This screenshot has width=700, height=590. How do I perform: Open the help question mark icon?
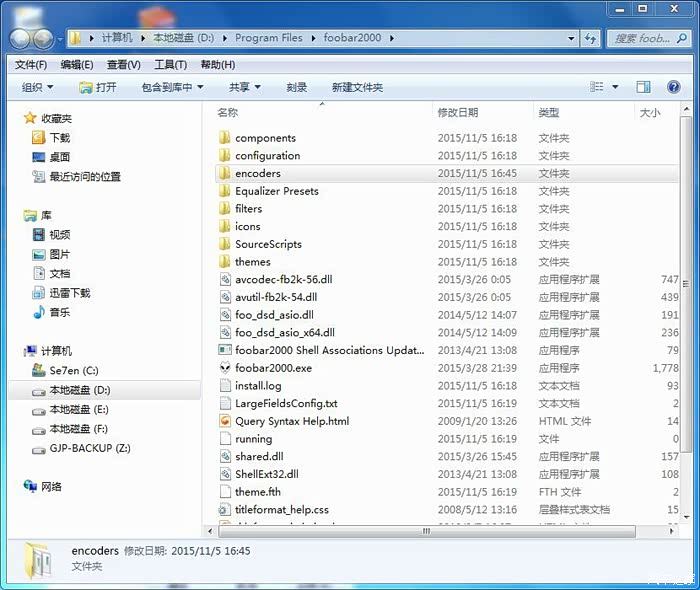point(674,87)
